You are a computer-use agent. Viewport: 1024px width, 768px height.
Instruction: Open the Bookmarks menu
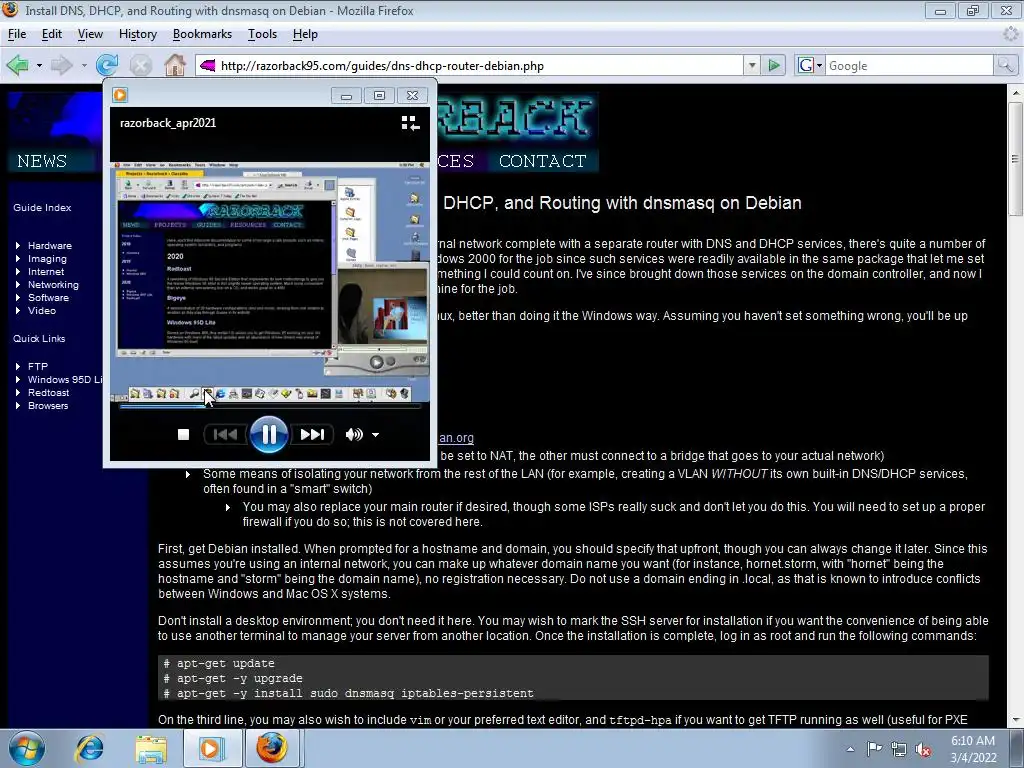(202, 34)
